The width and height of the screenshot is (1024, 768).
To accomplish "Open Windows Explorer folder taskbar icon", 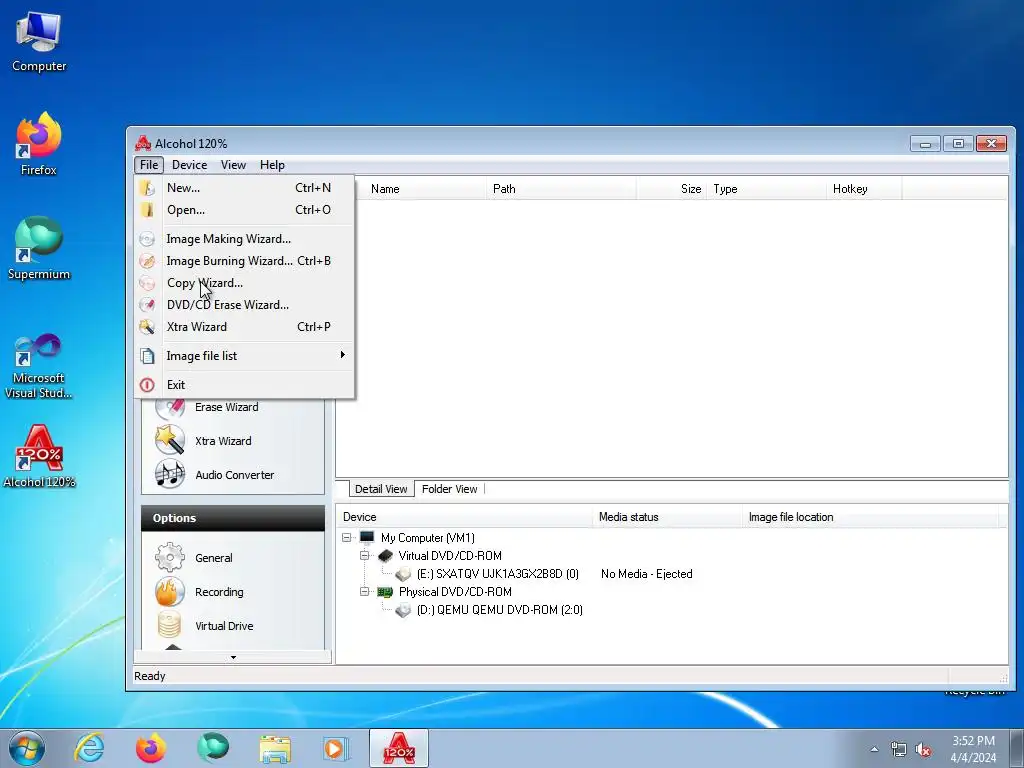I will tap(275, 748).
